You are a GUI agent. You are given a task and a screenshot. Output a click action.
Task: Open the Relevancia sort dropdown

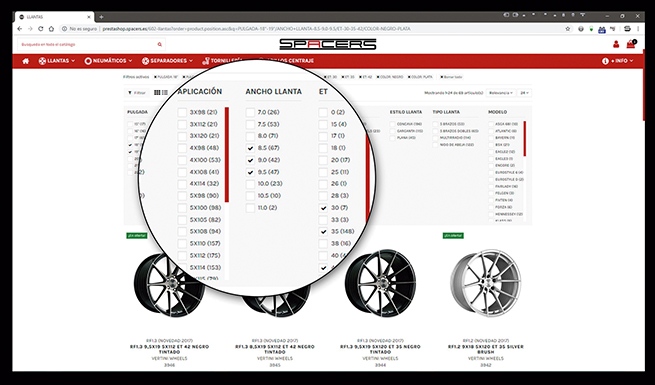[x=500, y=93]
